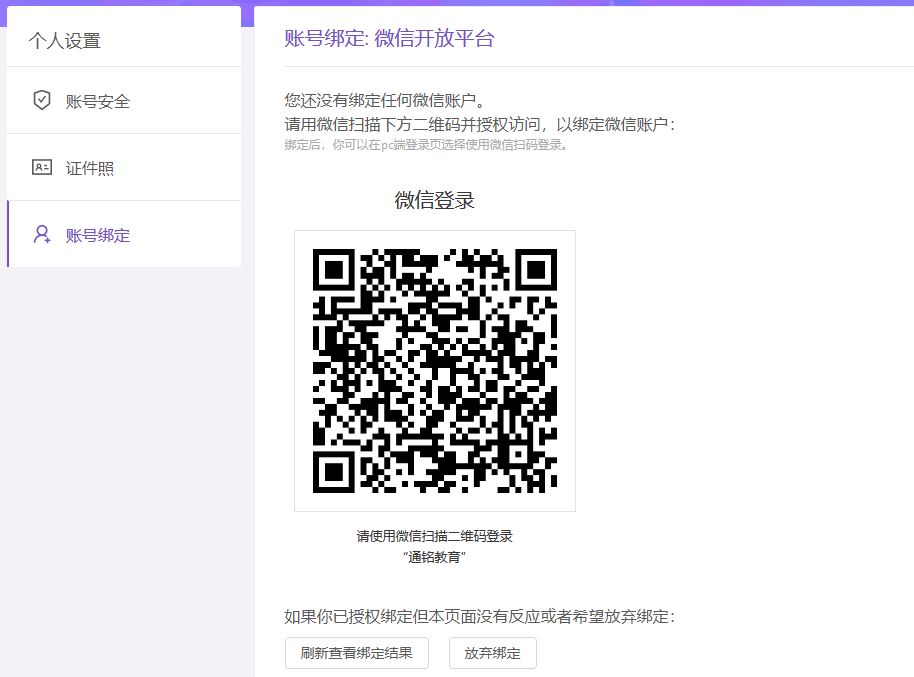Click the QR code's bottom-left finder square

click(x=334, y=471)
